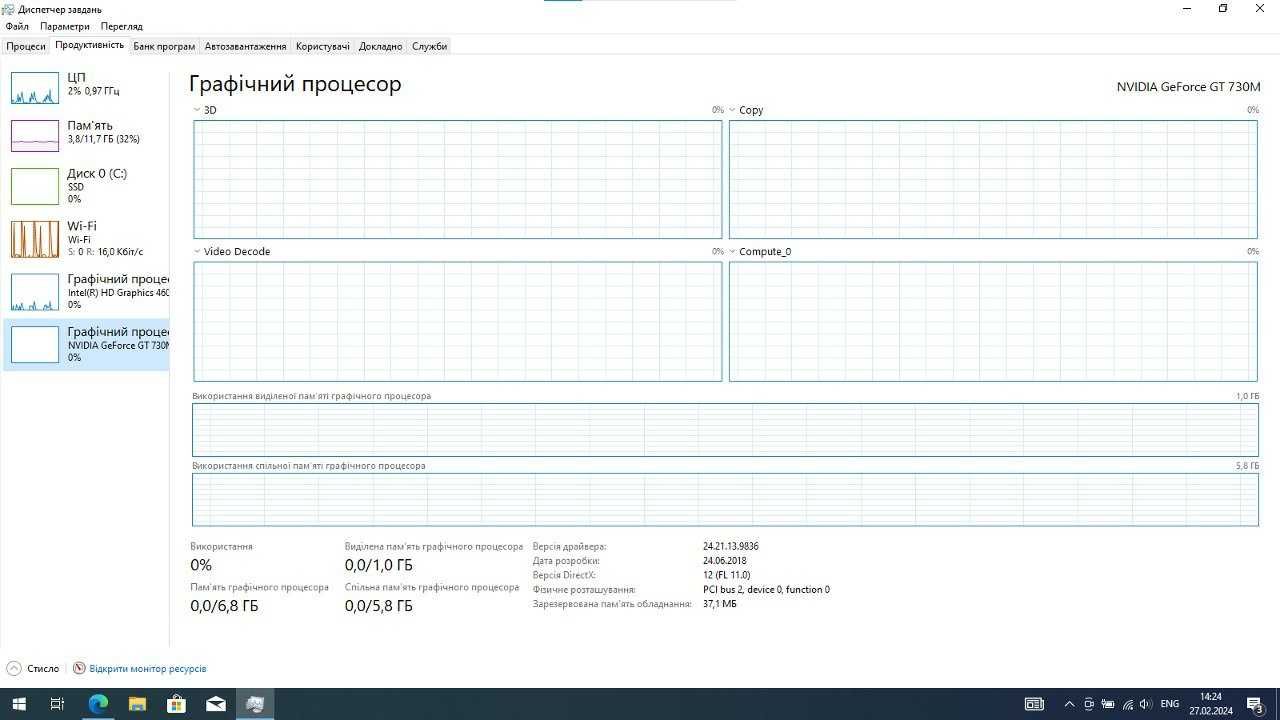Select the Пам'ять item in sidebar
This screenshot has height=720, width=1280.
click(x=86, y=134)
